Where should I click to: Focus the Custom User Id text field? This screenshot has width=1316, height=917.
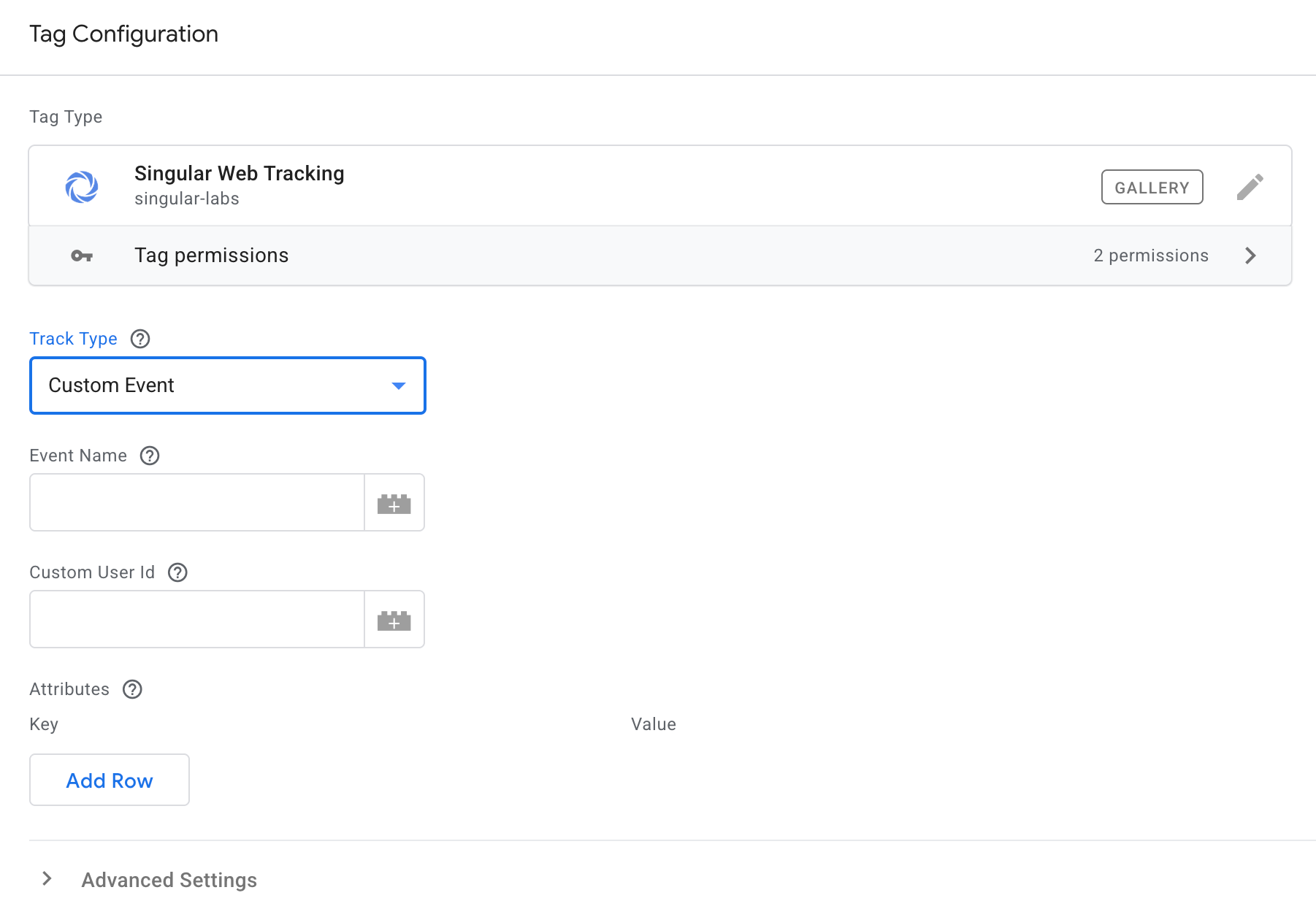coord(197,620)
